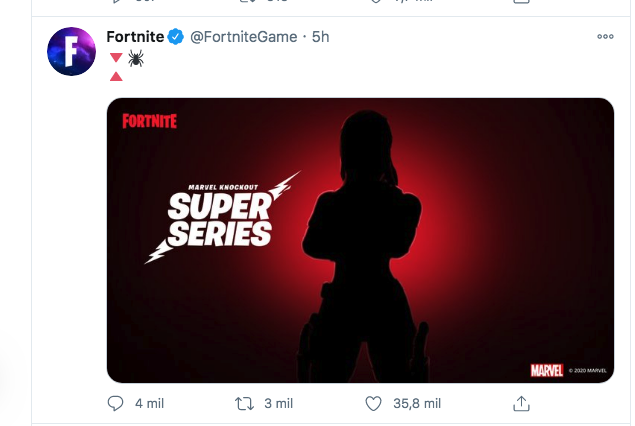Click the Super Series title graphic
The height and width of the screenshot is (426, 635).
(220, 220)
